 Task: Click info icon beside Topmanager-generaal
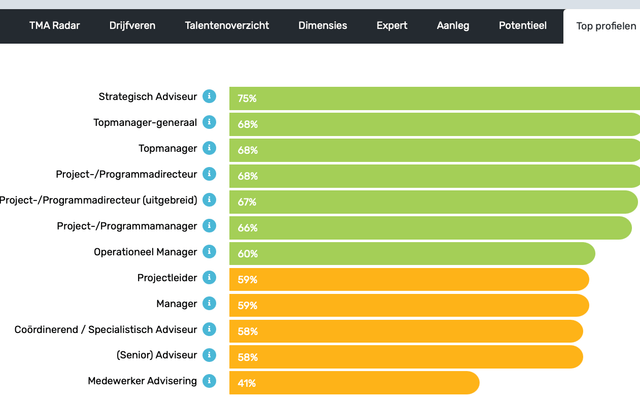[x=209, y=122]
